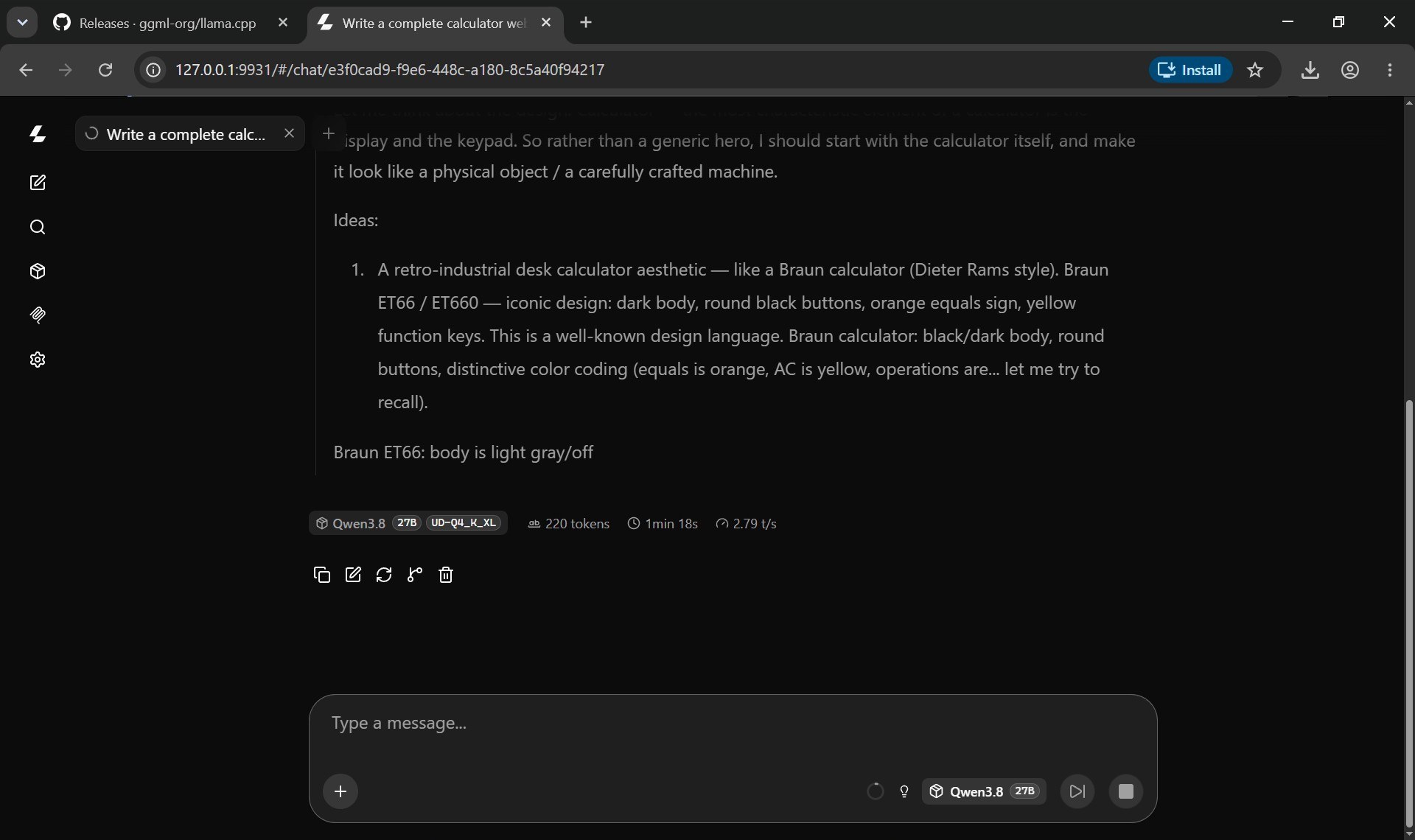
Task: Open the Qwen3.8 27B model selector
Action: [x=984, y=791]
